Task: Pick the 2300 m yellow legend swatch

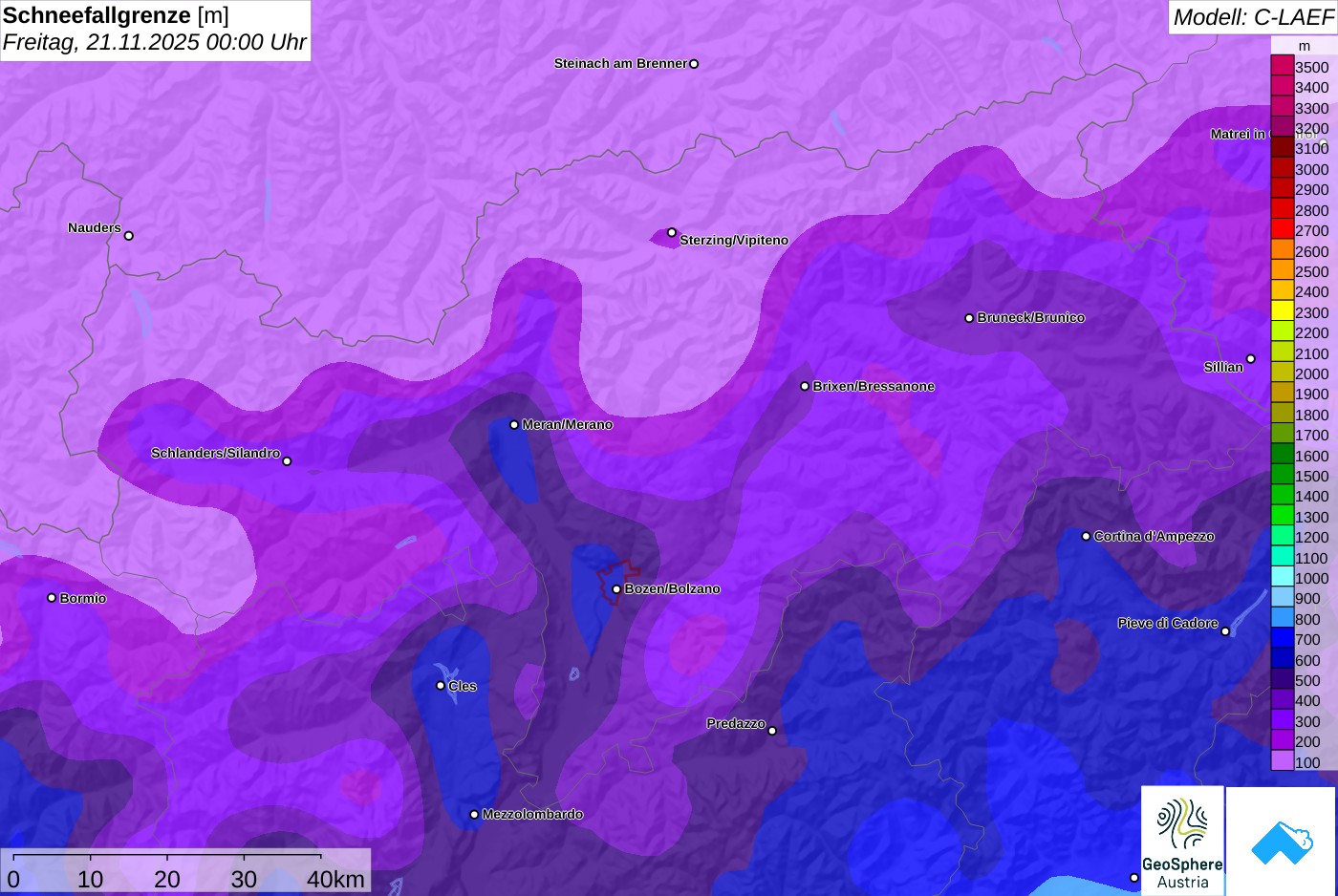Action: click(1283, 311)
